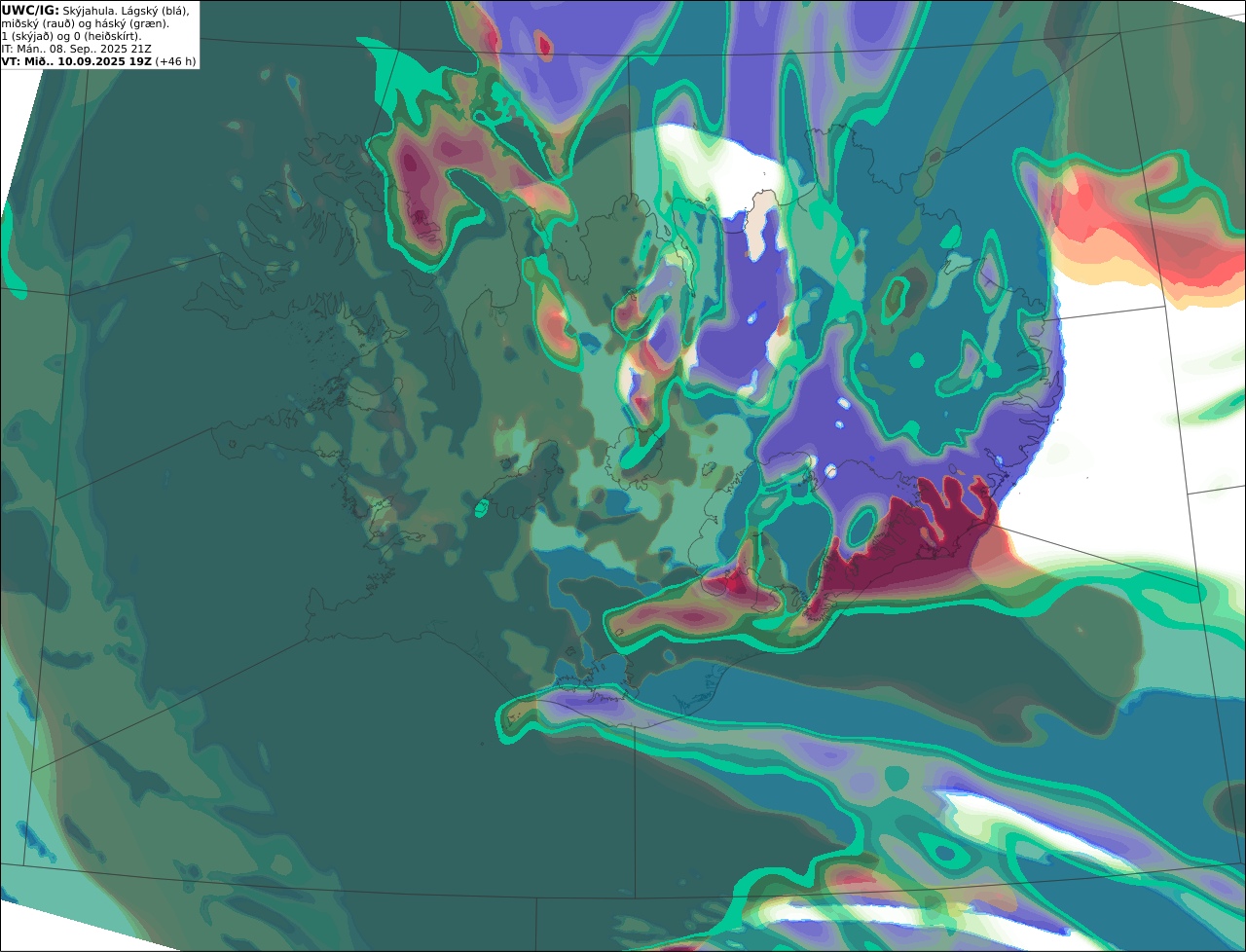This screenshot has height=952, width=1246.
Task: Click the 'UWC/IG:' bold heading text
Action: tap(30, 10)
